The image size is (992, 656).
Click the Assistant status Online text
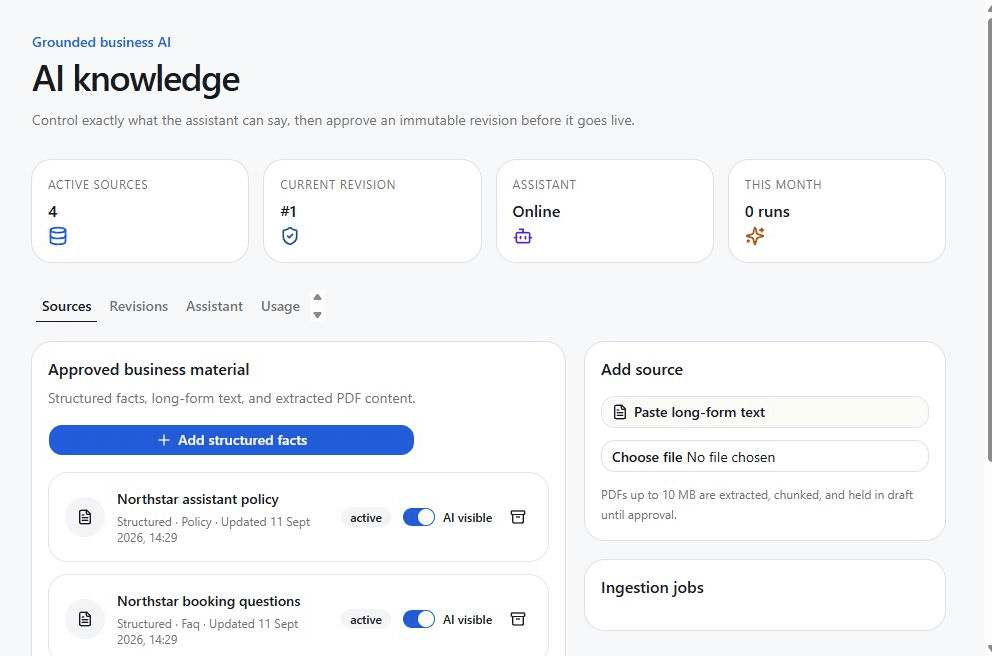click(x=536, y=211)
